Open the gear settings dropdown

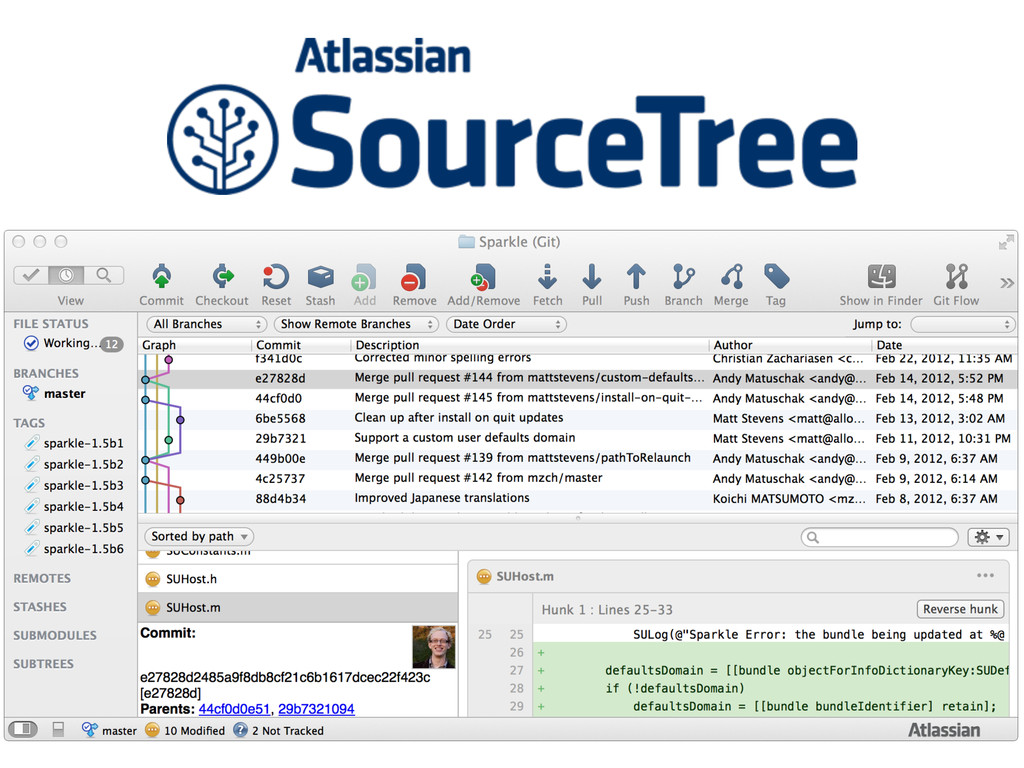pos(989,537)
